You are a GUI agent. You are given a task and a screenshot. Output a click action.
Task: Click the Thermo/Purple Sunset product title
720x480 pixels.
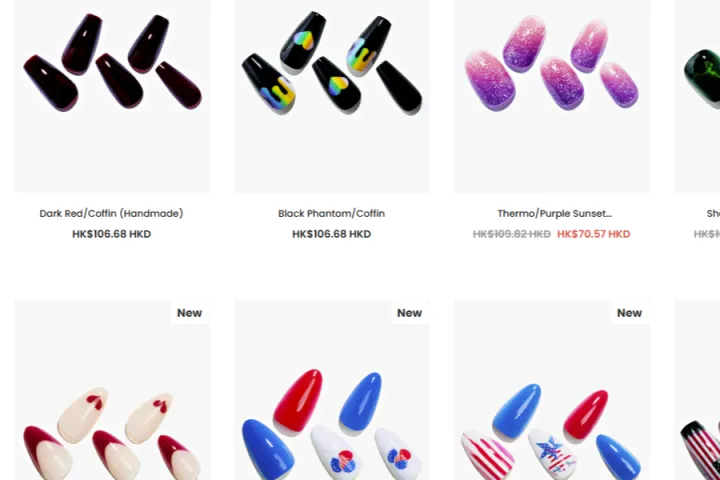pos(555,214)
